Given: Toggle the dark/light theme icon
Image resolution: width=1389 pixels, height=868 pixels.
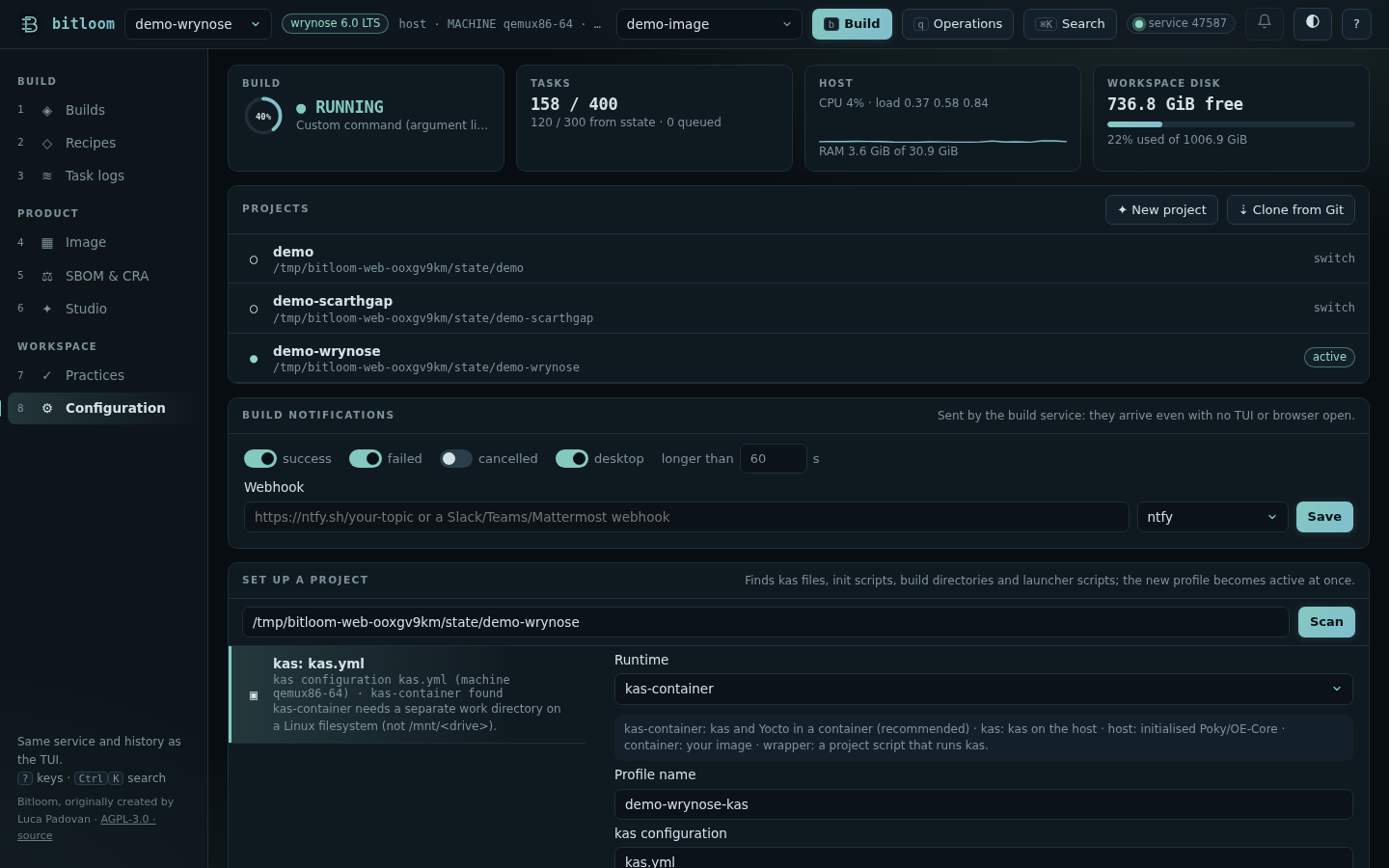Looking at the screenshot, I should click(1312, 22).
